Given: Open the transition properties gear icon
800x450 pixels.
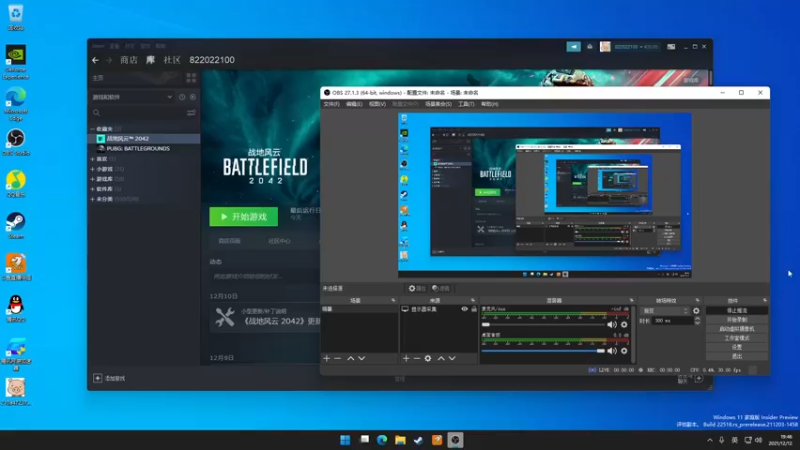Looking at the screenshot, I should 696,311.
